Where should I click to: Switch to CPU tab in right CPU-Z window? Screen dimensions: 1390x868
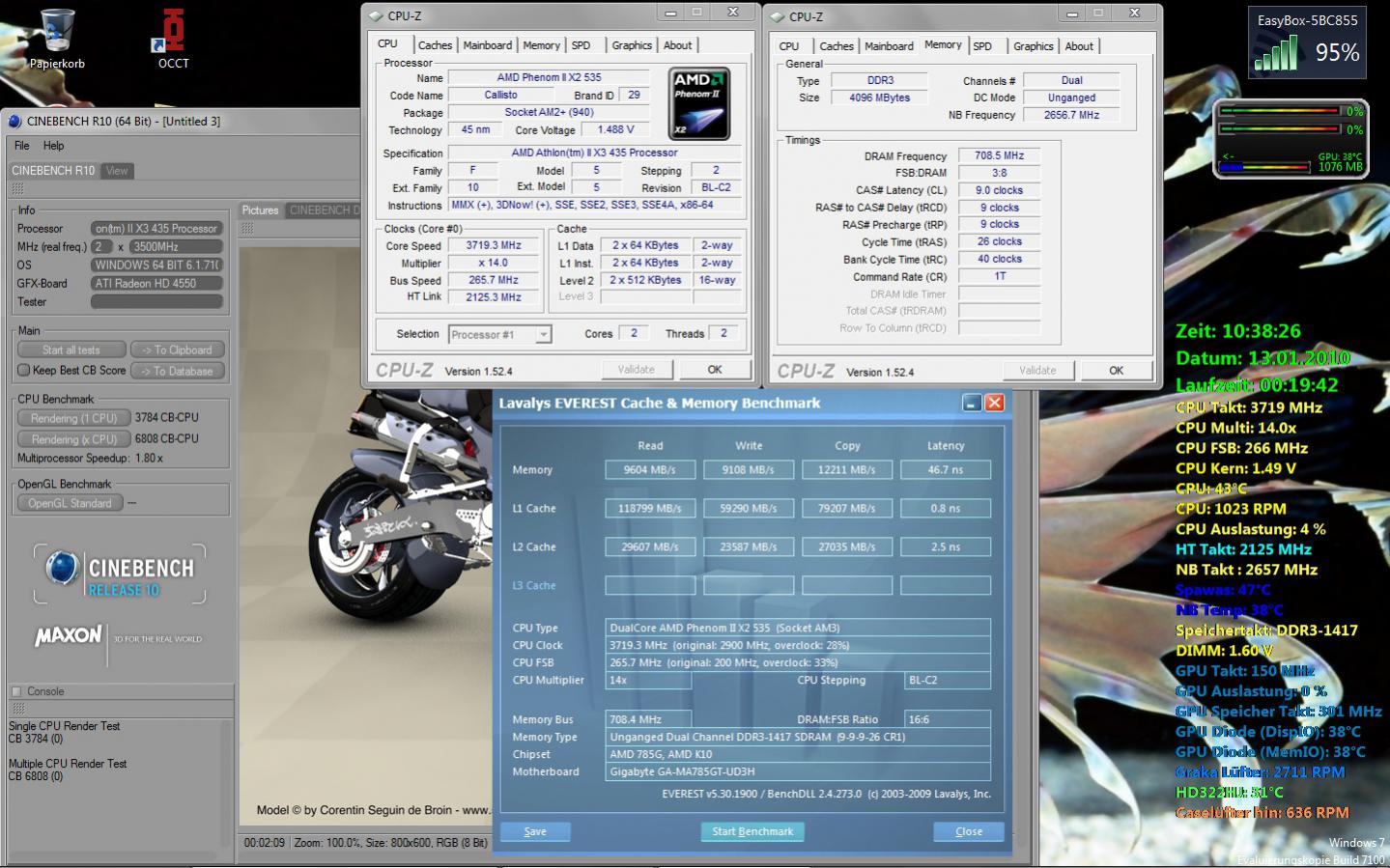click(789, 46)
